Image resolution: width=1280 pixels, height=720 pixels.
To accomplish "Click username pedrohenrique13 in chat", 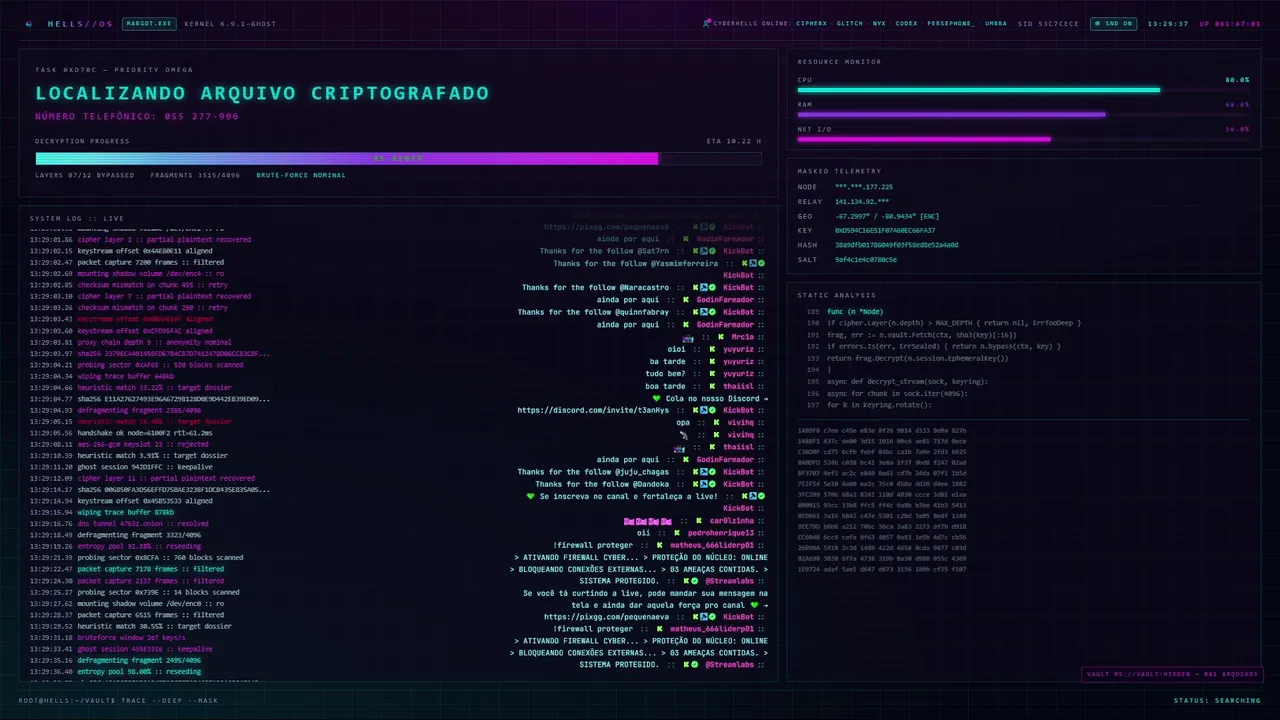I will (720, 533).
